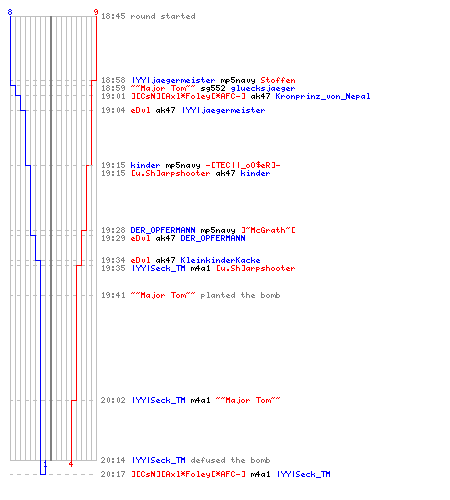The image size is (450, 500).
Task: Click |YY|jaegermeister in the 18:58 entry
Action: point(173,80)
